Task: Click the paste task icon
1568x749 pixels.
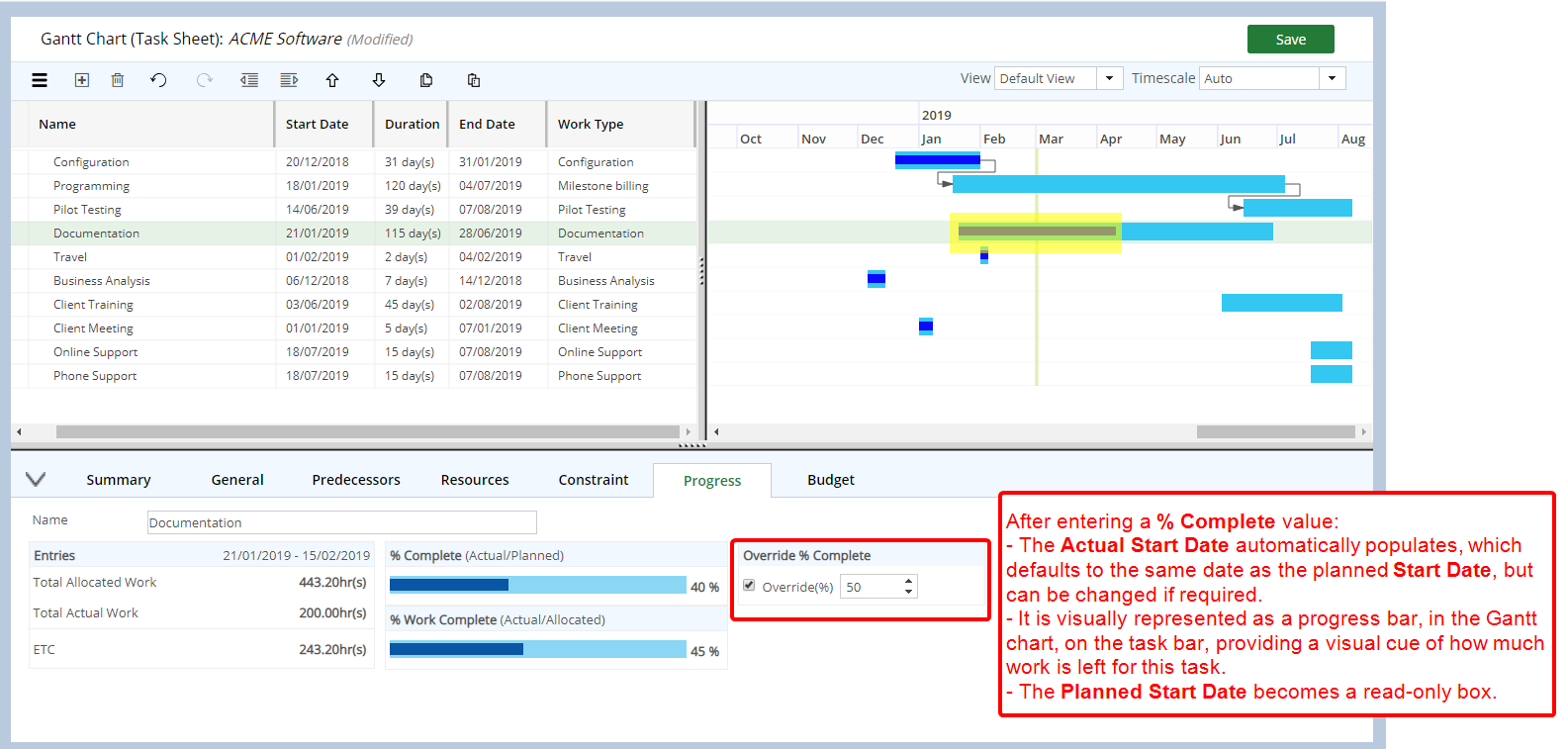Action: coord(474,80)
